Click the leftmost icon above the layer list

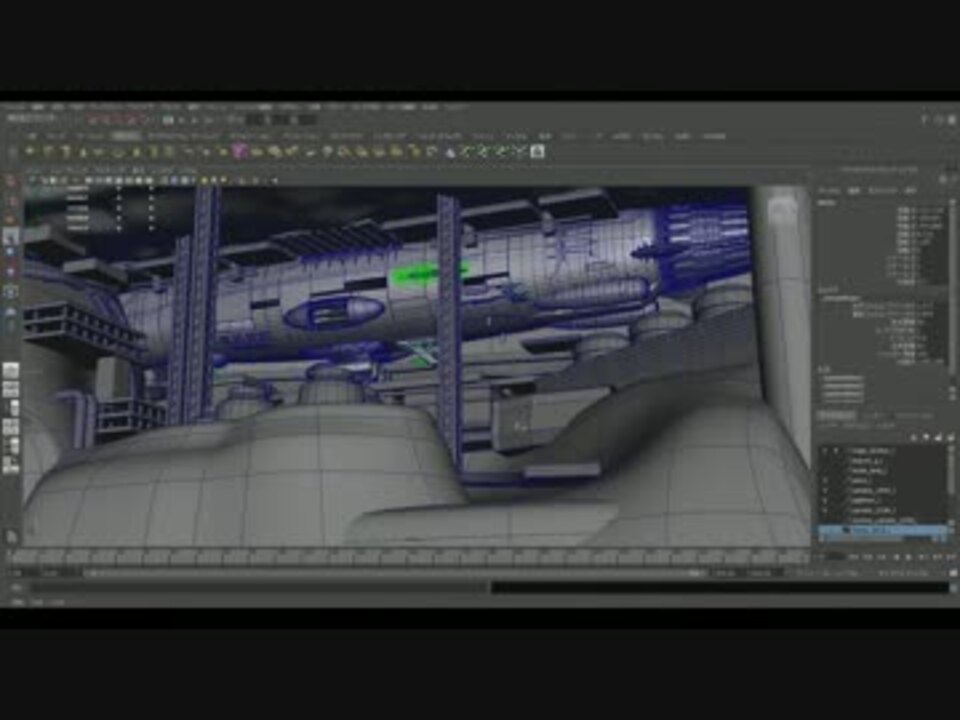tap(914, 437)
